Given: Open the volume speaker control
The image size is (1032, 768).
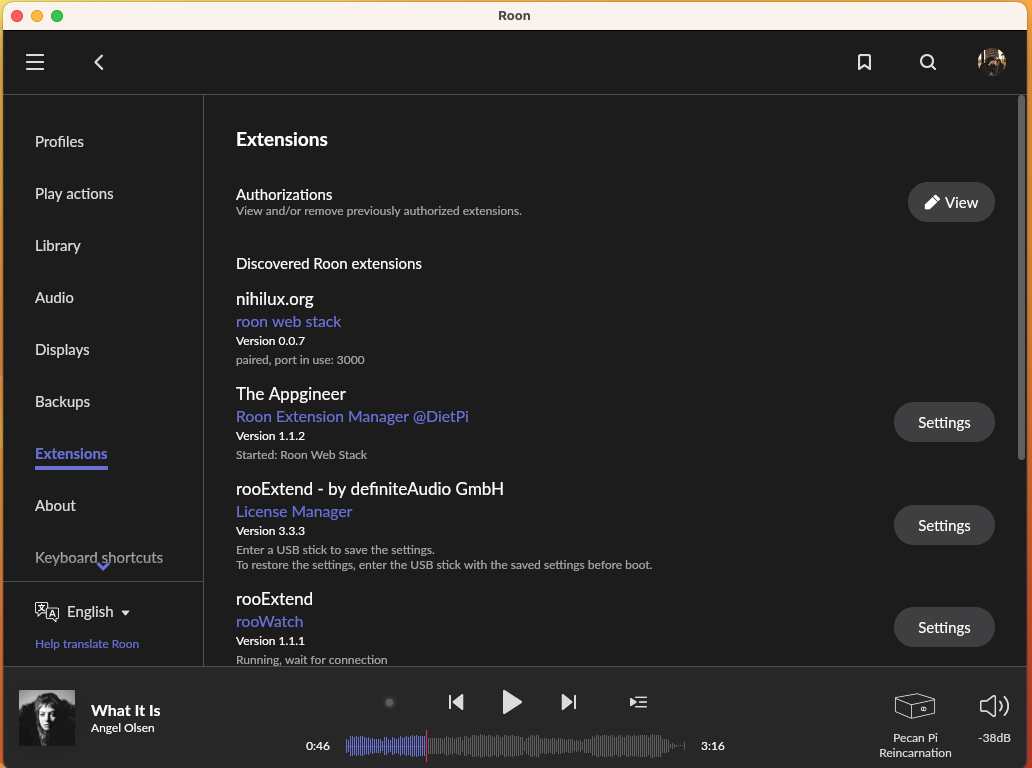Looking at the screenshot, I should pyautogui.click(x=994, y=706).
